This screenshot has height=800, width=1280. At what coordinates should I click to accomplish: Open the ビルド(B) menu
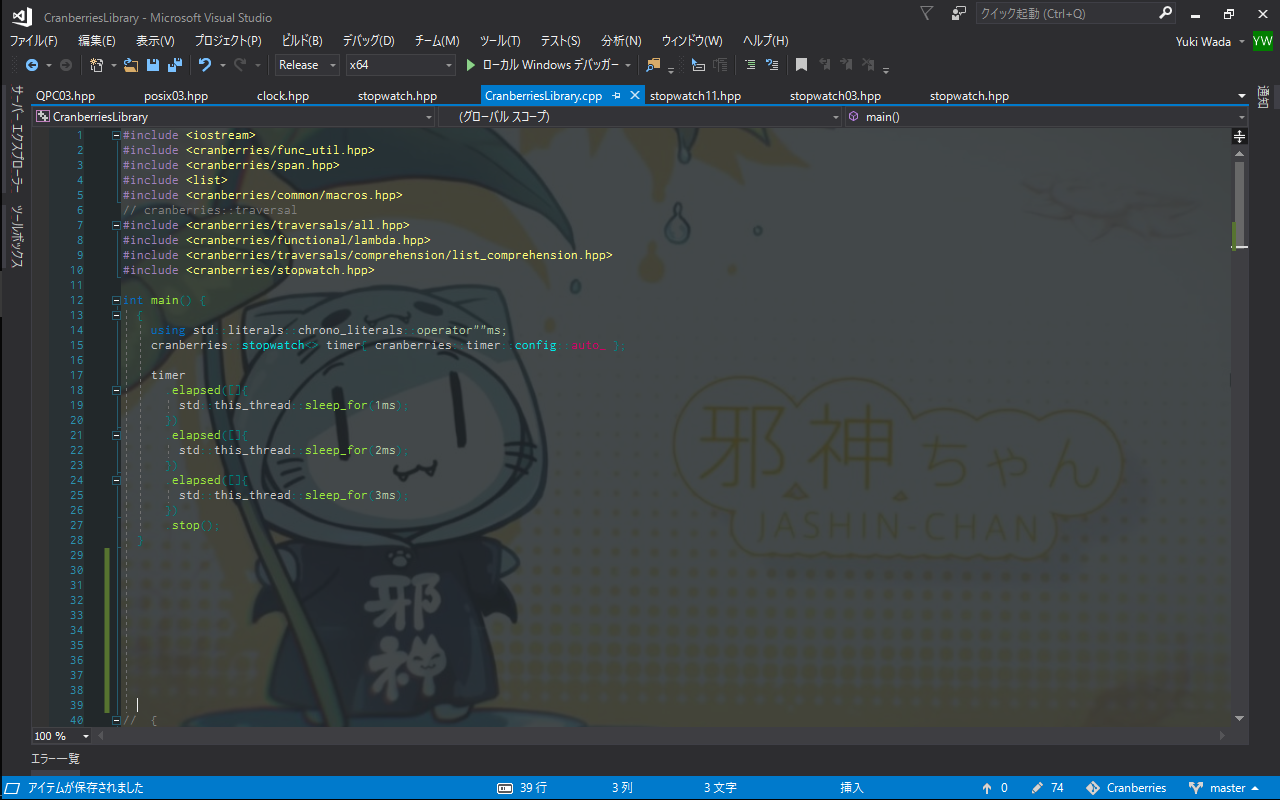(302, 41)
